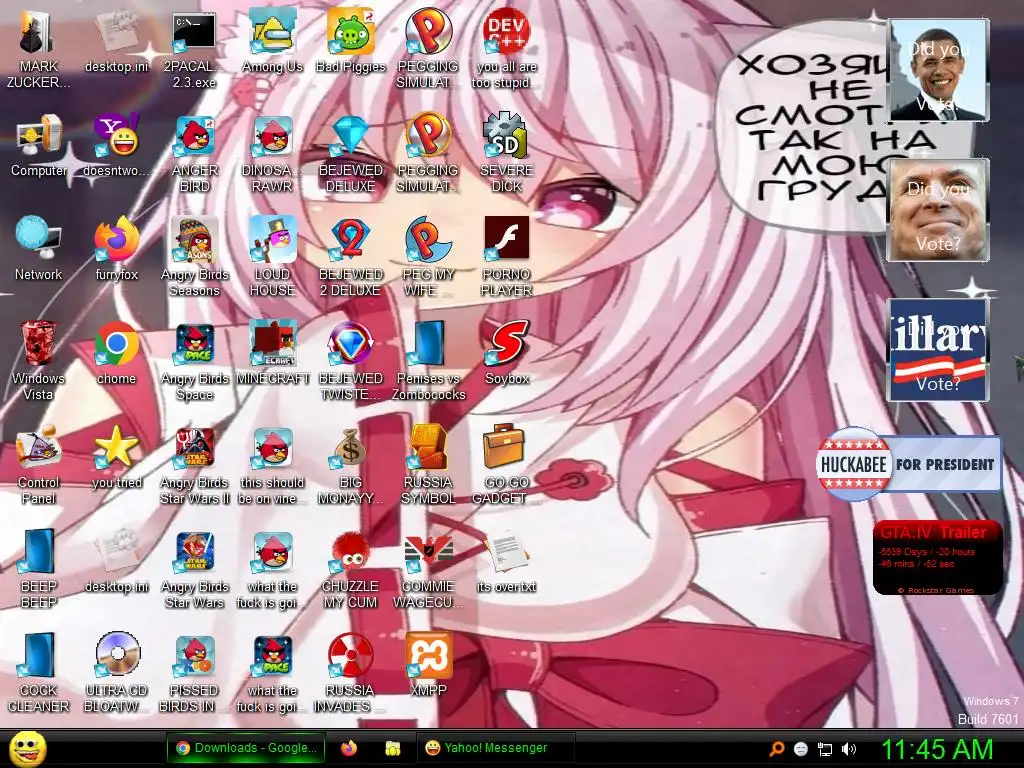Open the Among Us shortcut
1024x768 pixels.
[272, 41]
